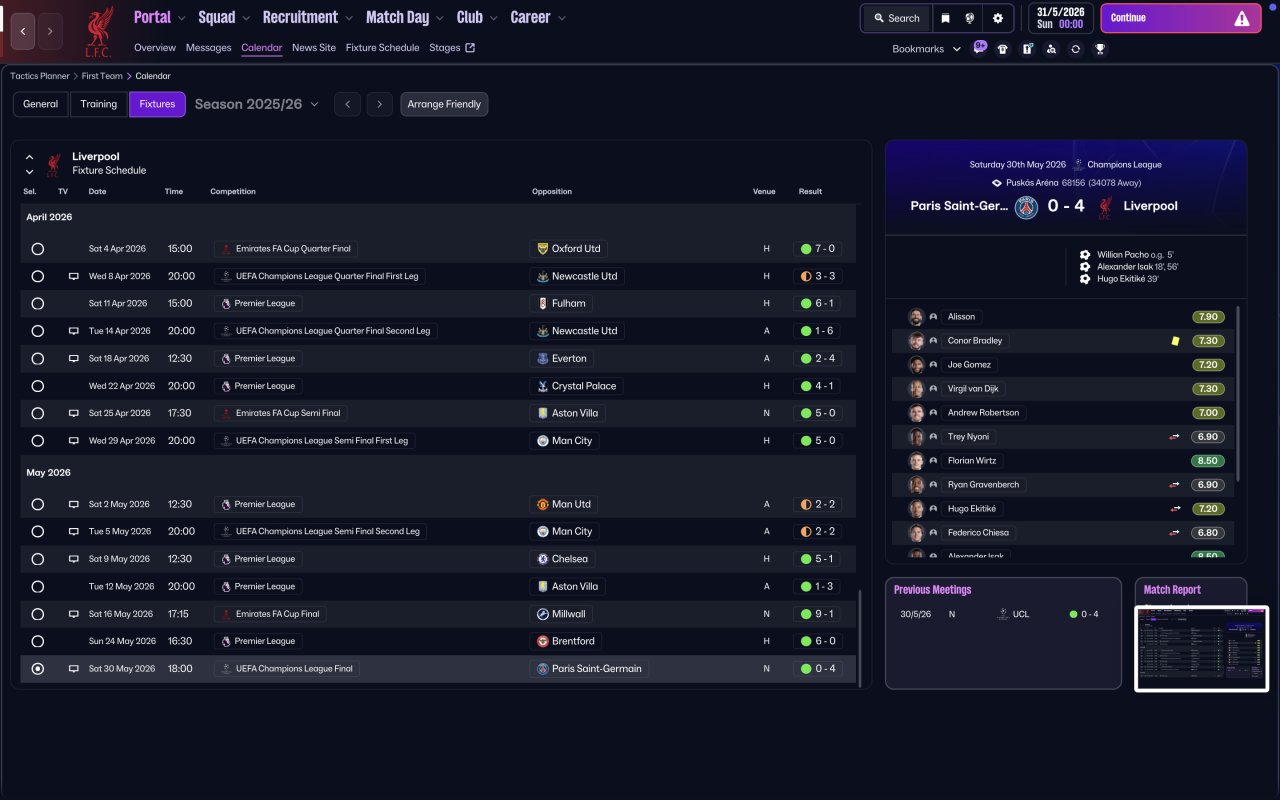Select the radio for Man Utd fixture

click(38, 505)
